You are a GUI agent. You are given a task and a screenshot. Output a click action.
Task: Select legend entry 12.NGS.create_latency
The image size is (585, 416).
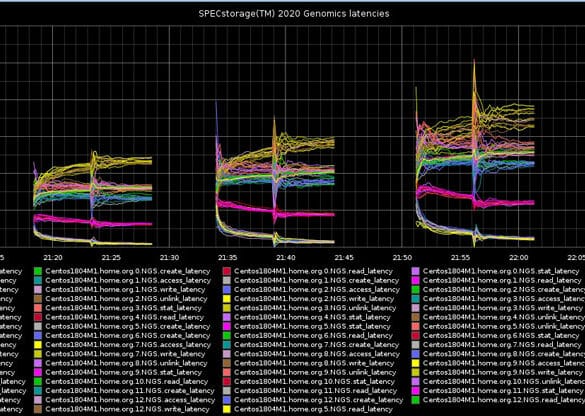(319, 400)
